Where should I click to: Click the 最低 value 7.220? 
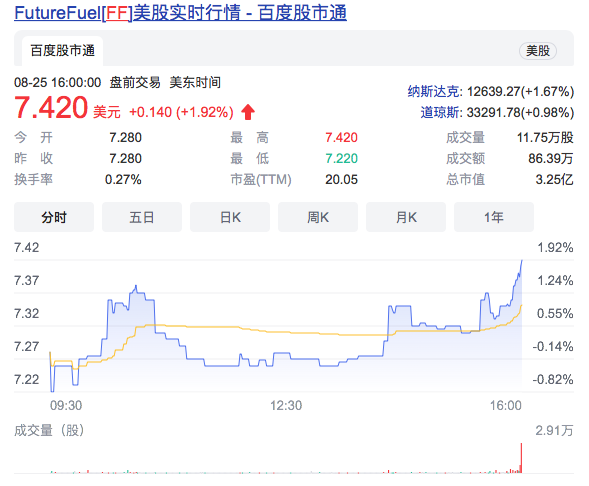[341, 158]
